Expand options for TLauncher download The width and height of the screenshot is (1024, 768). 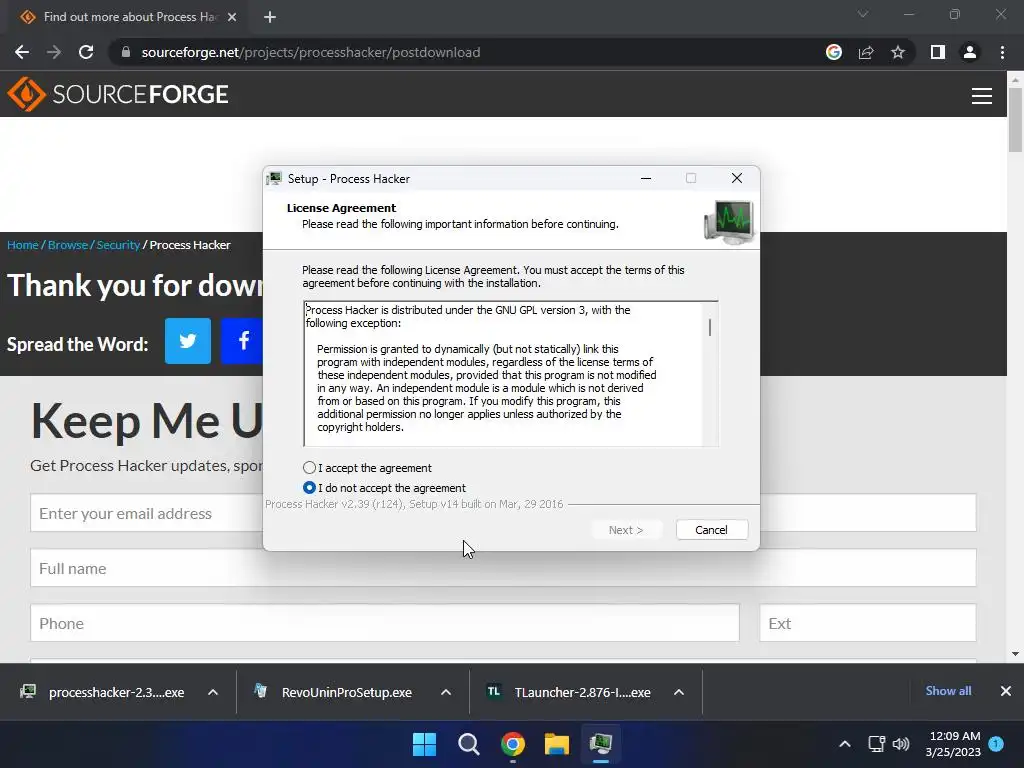(x=679, y=692)
